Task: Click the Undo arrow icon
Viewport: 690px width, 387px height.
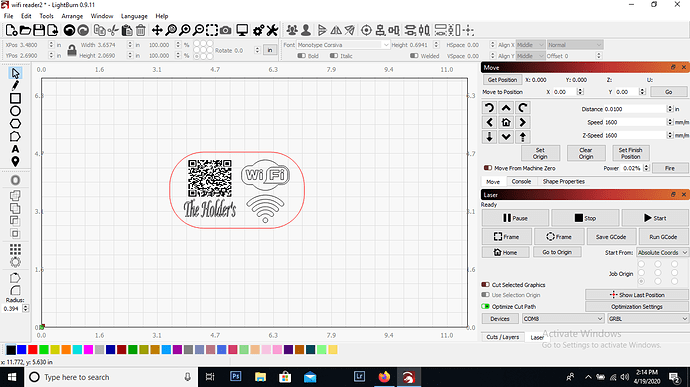Action: click(69, 30)
